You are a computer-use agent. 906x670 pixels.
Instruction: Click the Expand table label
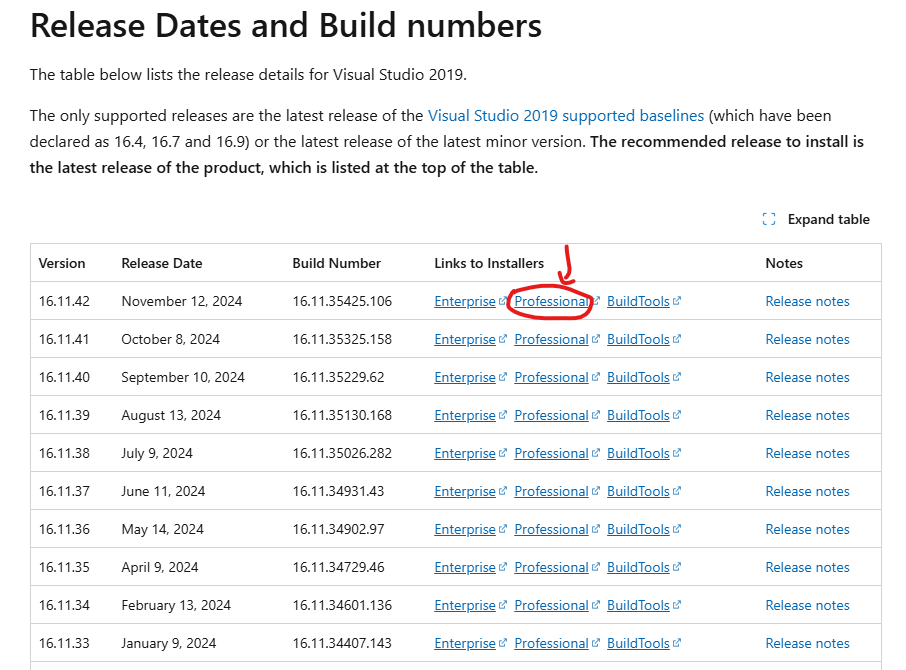829,219
